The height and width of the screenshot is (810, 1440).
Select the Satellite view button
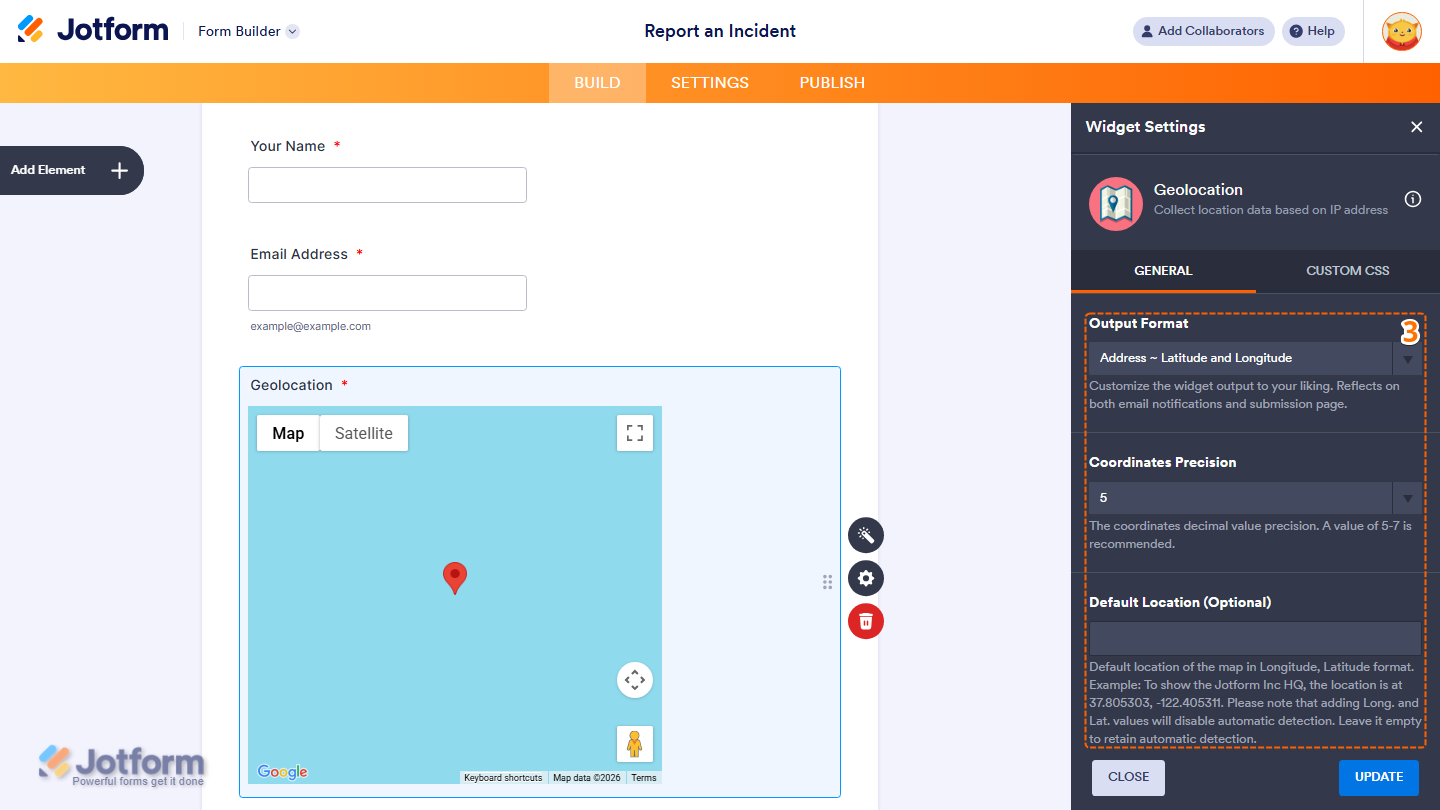pos(364,433)
